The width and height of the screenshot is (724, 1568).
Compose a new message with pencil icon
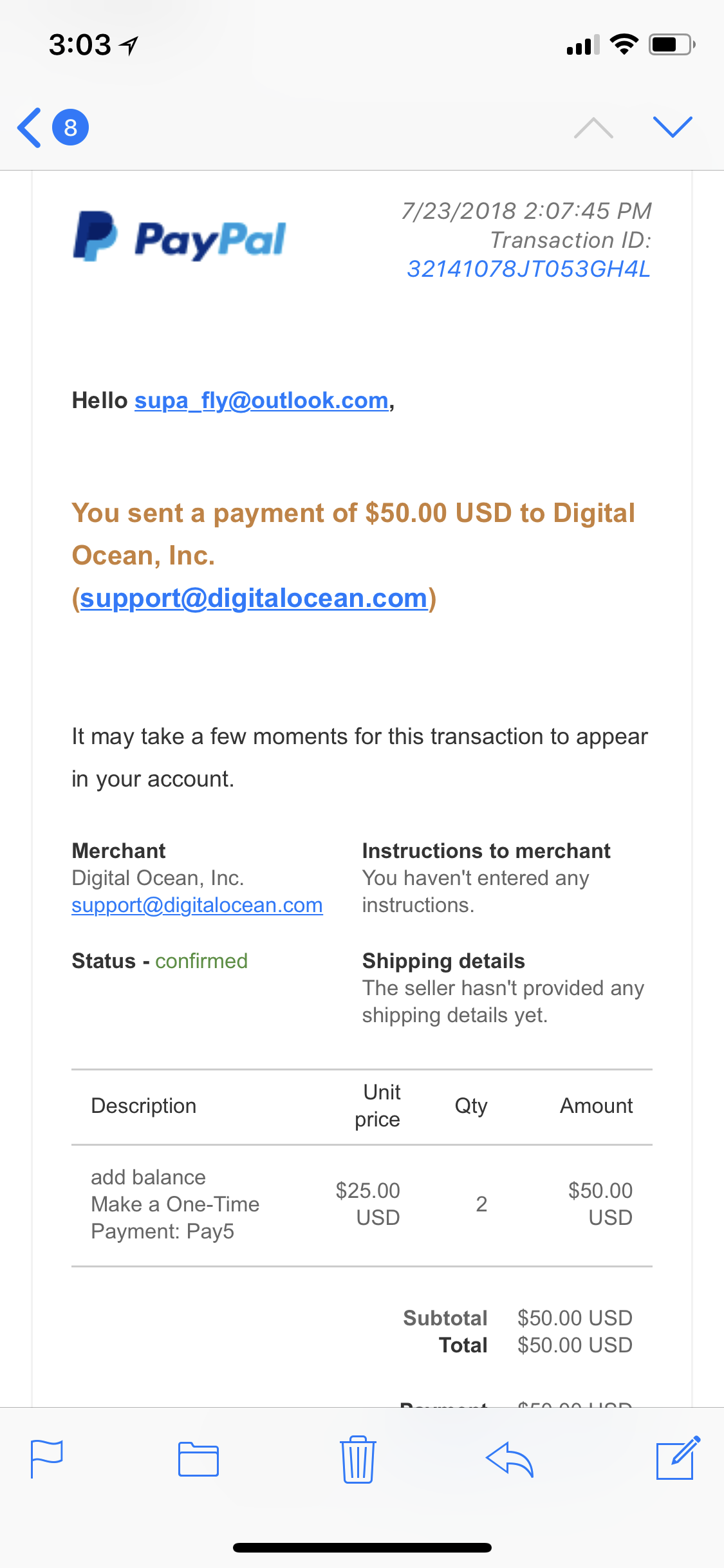[x=678, y=1457]
